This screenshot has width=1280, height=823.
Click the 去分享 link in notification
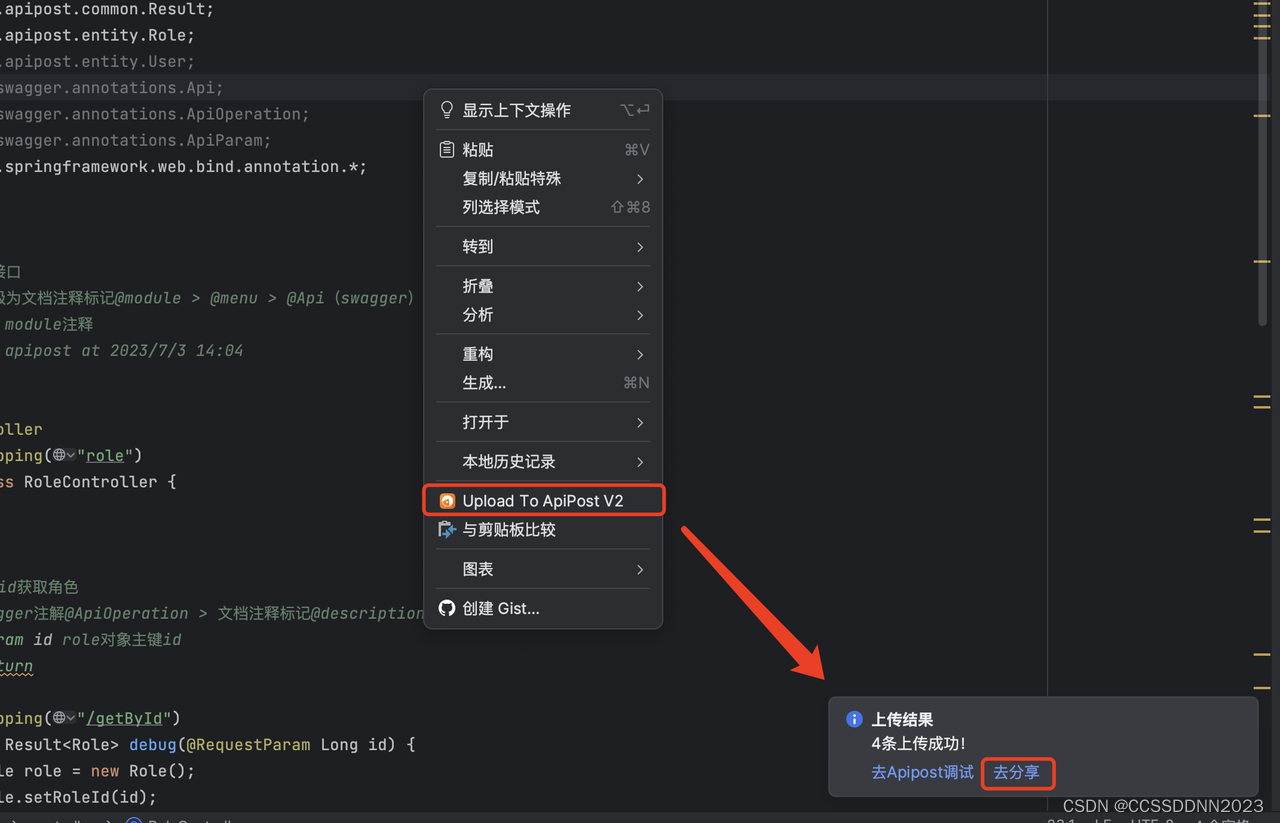(1016, 772)
